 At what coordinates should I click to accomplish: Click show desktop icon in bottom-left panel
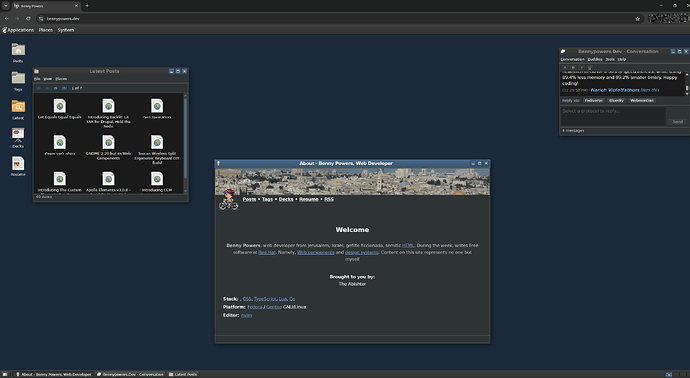[5, 374]
